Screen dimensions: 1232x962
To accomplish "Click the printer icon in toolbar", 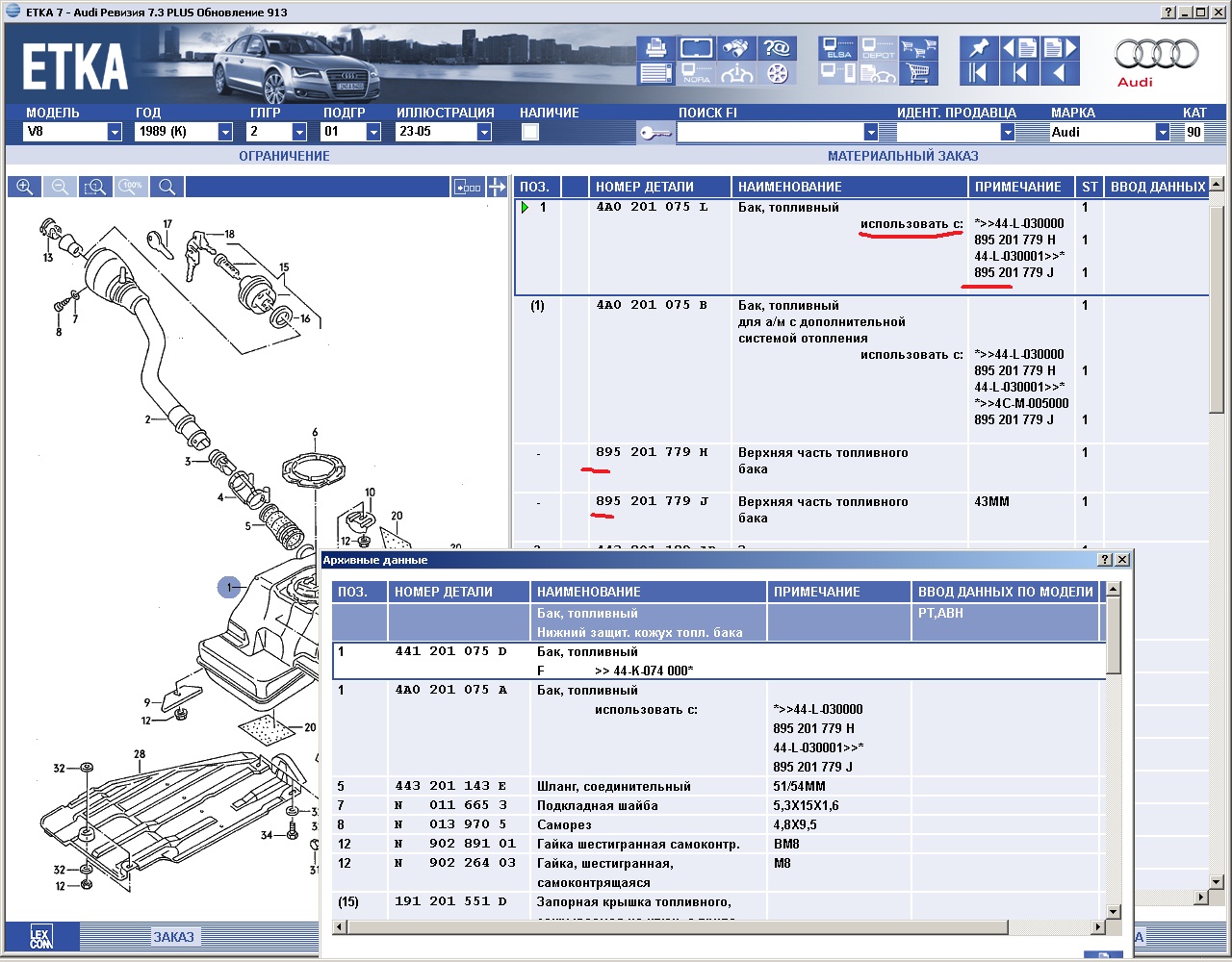I will click(655, 47).
